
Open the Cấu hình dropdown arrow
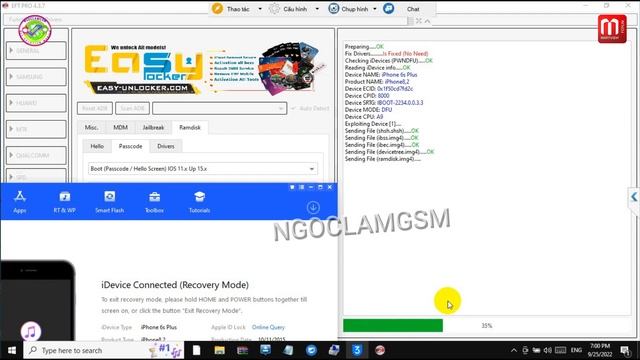[317, 9]
